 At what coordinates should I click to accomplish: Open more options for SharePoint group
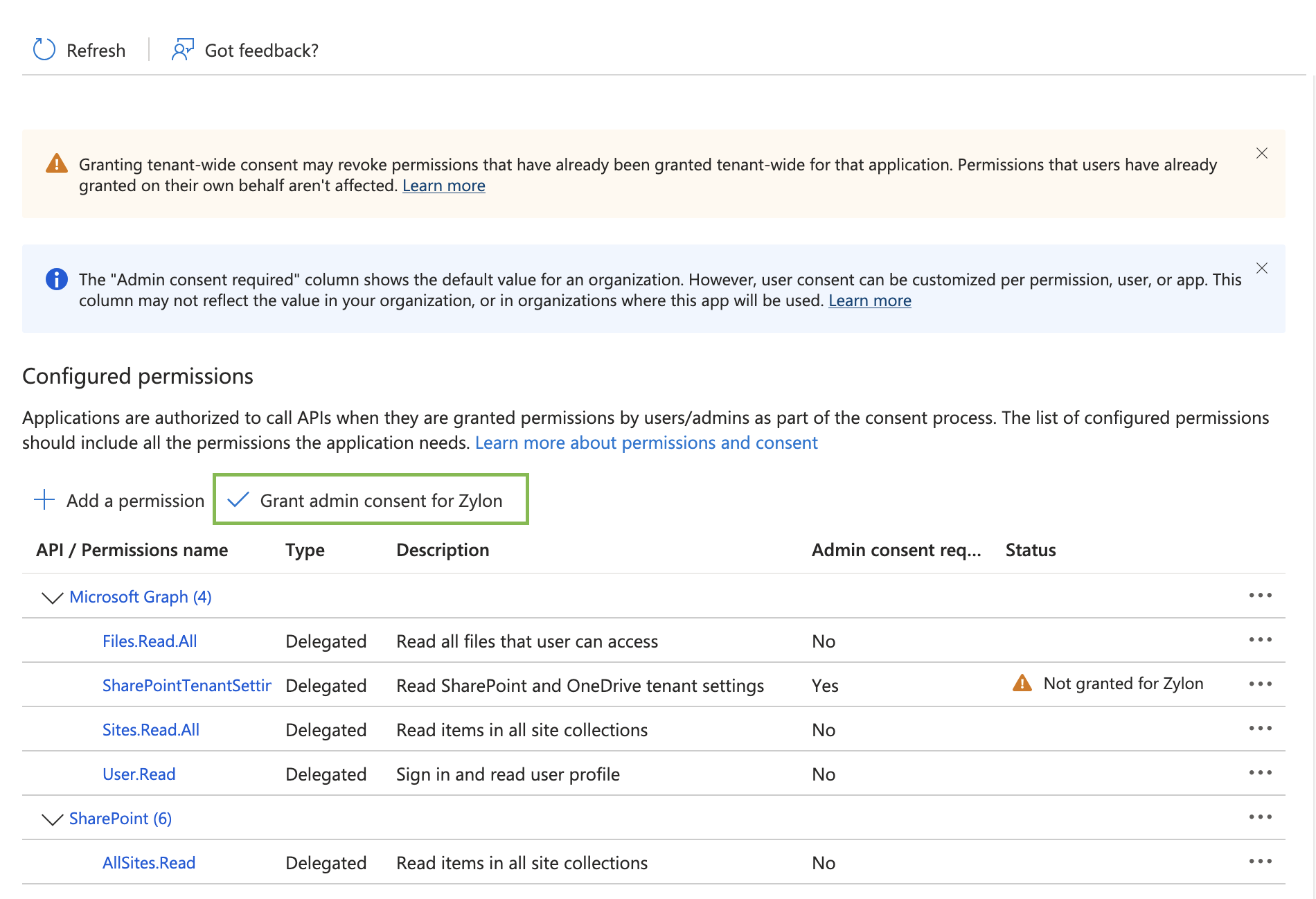1261,817
